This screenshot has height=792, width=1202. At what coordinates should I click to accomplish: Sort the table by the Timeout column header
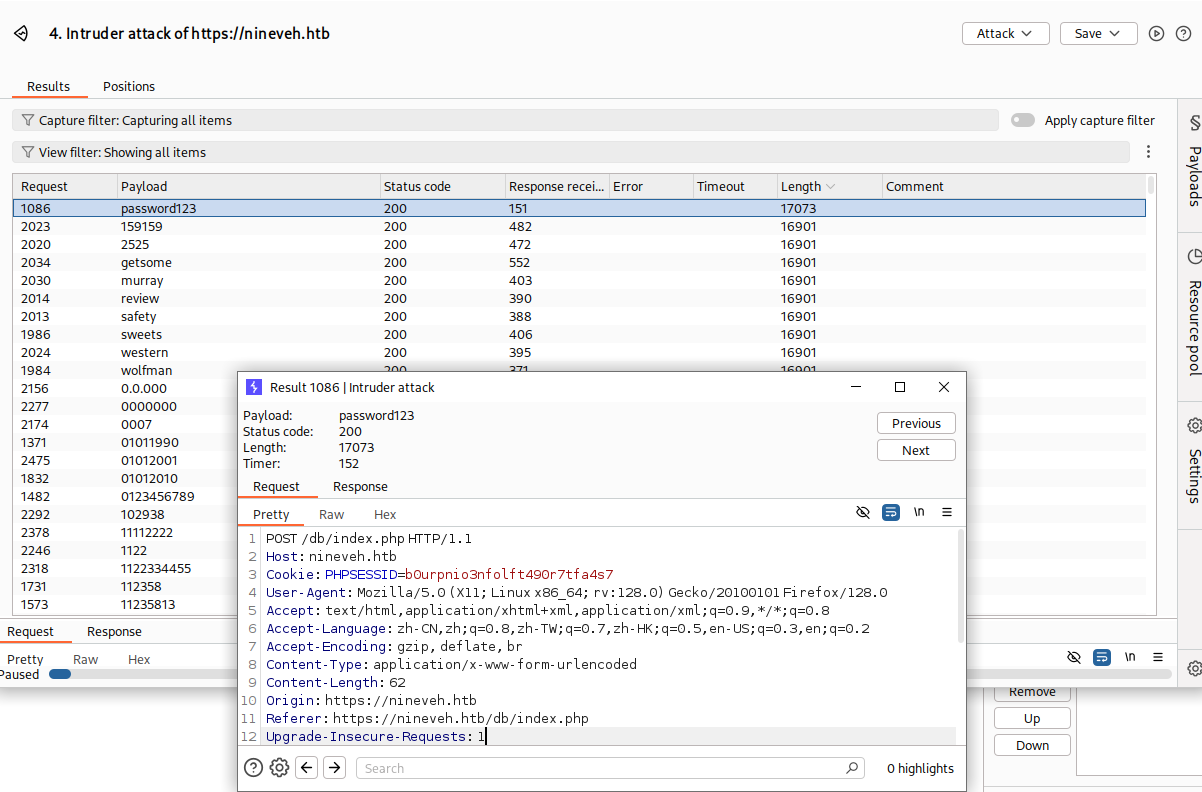[735, 187]
